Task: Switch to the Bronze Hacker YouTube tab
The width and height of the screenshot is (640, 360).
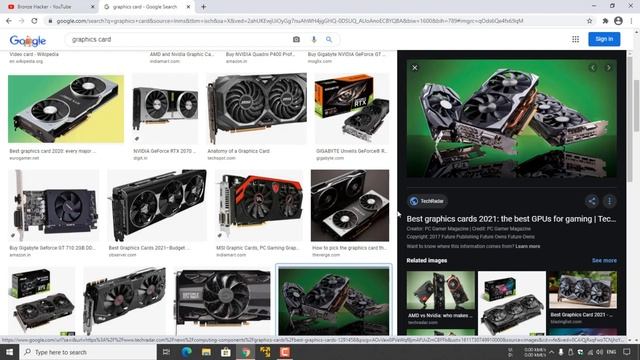Action: tap(45, 7)
